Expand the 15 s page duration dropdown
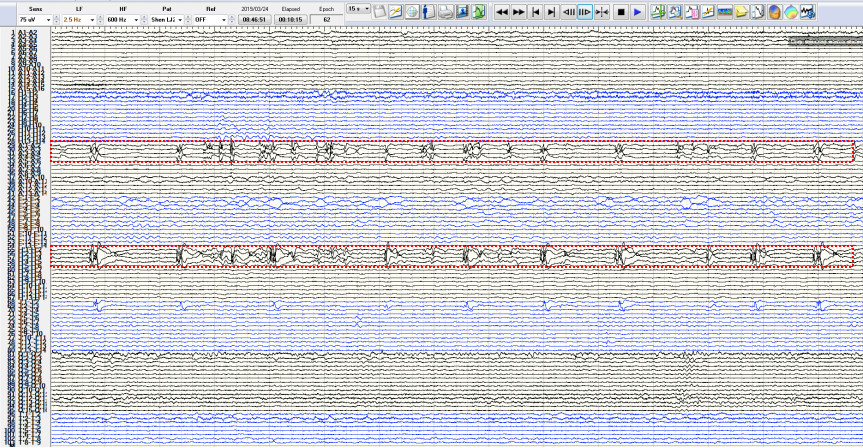 tap(367, 8)
